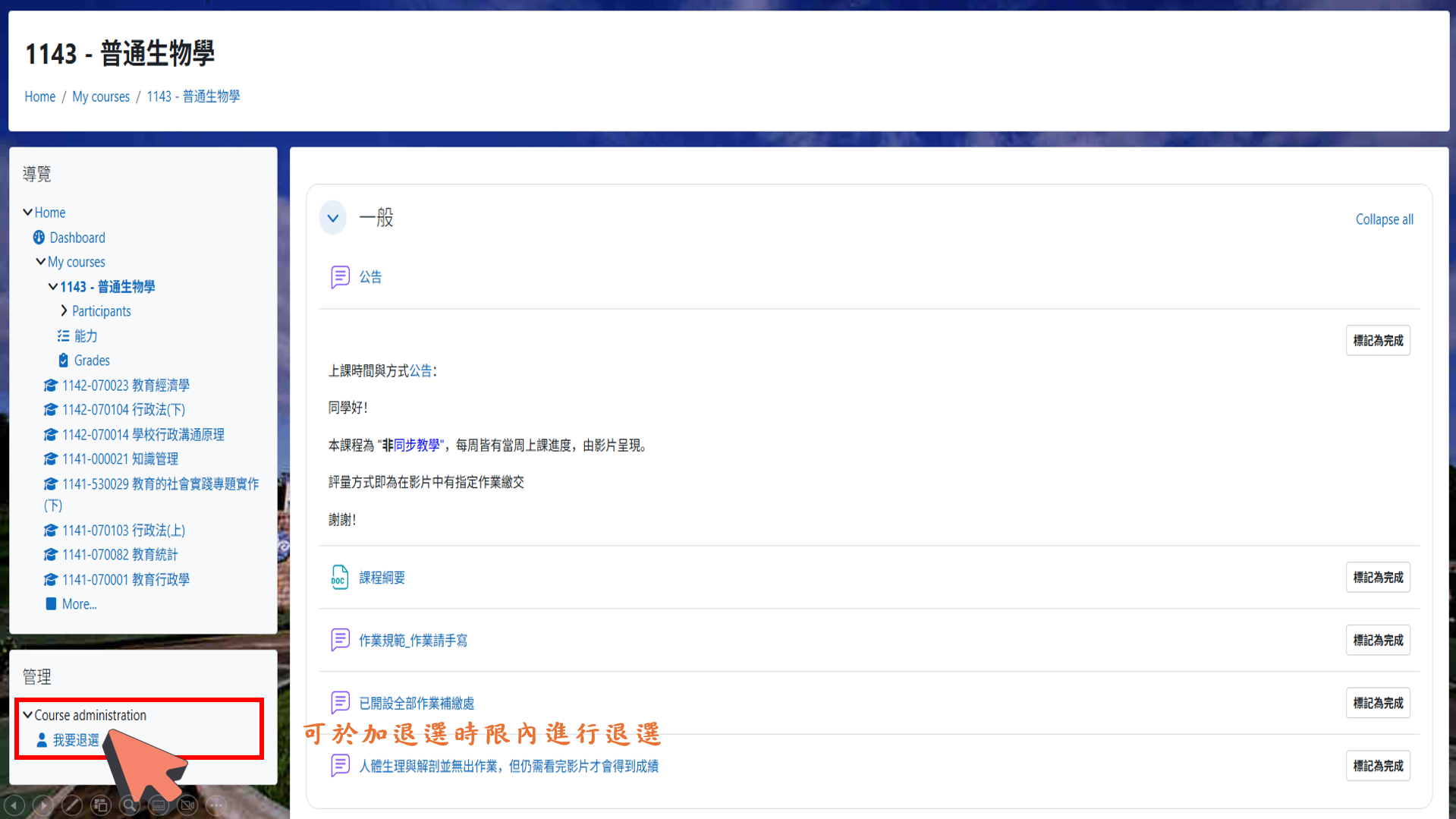Viewport: 1456px width, 819px height.
Task: Open the 公告 forum via its icon
Action: [x=340, y=277]
